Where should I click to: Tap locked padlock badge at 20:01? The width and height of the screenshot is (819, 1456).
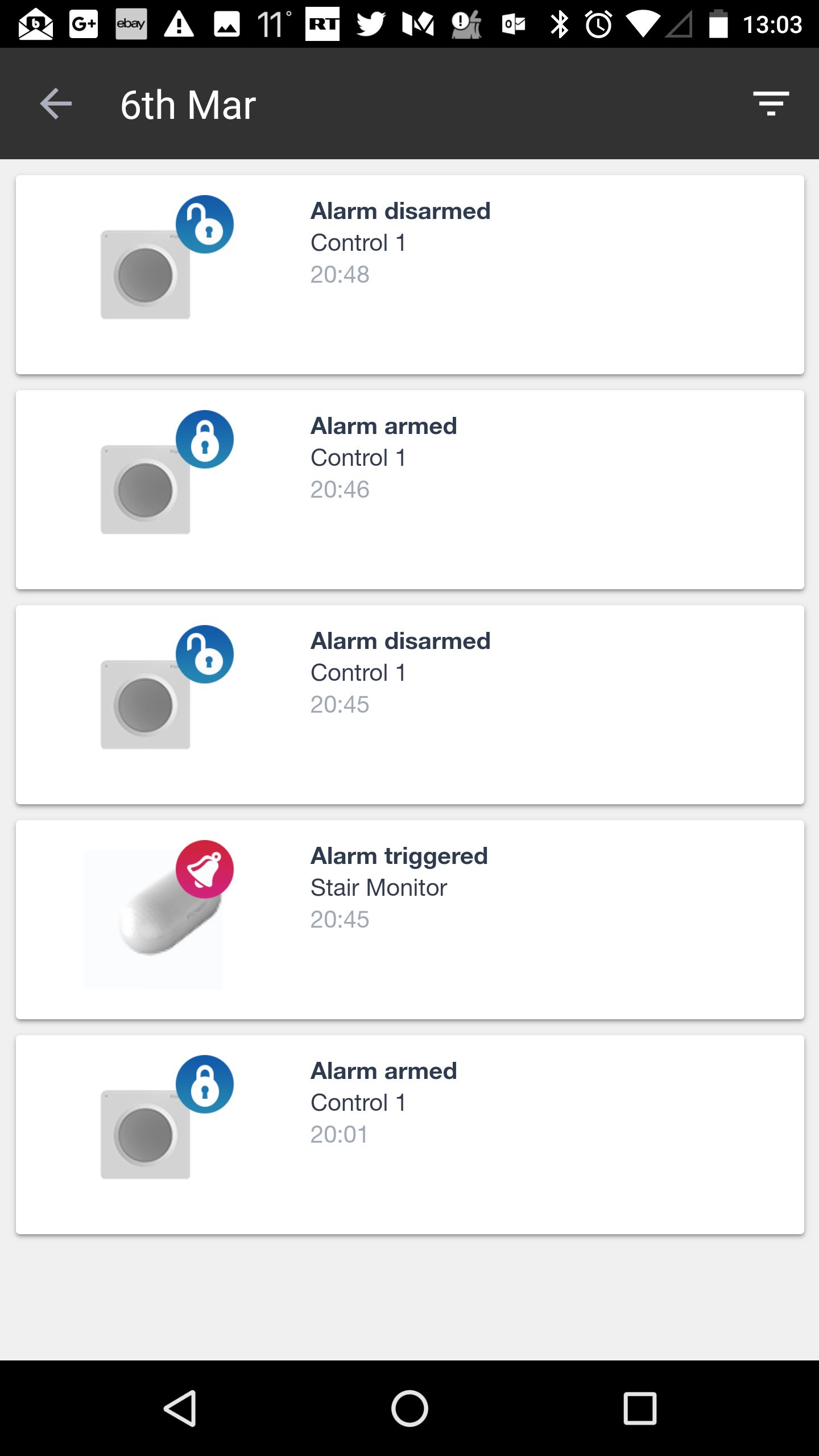point(205,1084)
